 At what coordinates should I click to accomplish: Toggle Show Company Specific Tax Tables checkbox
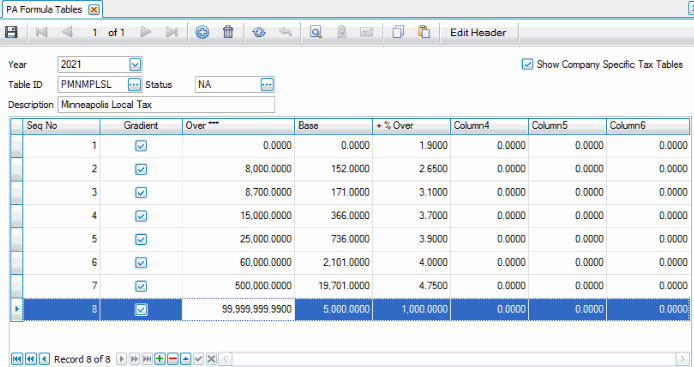tap(527, 64)
